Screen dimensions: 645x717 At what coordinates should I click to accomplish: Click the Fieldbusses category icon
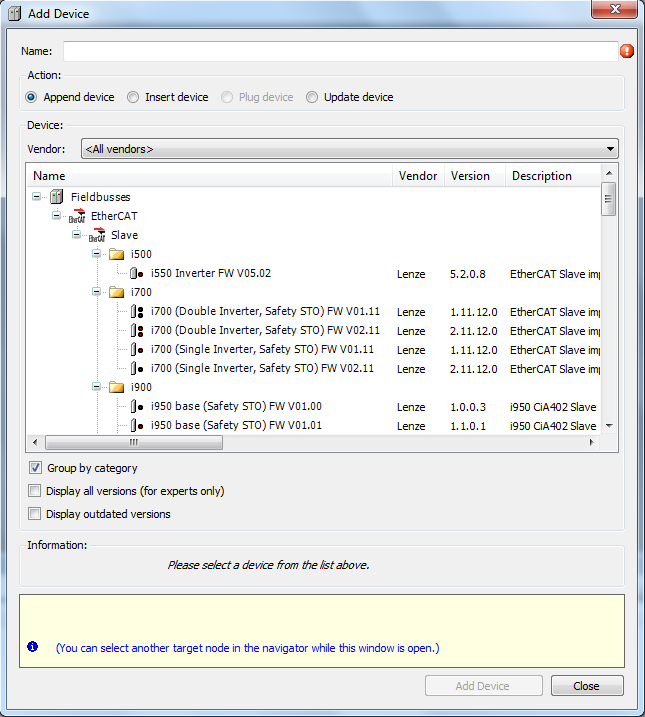pos(57,197)
